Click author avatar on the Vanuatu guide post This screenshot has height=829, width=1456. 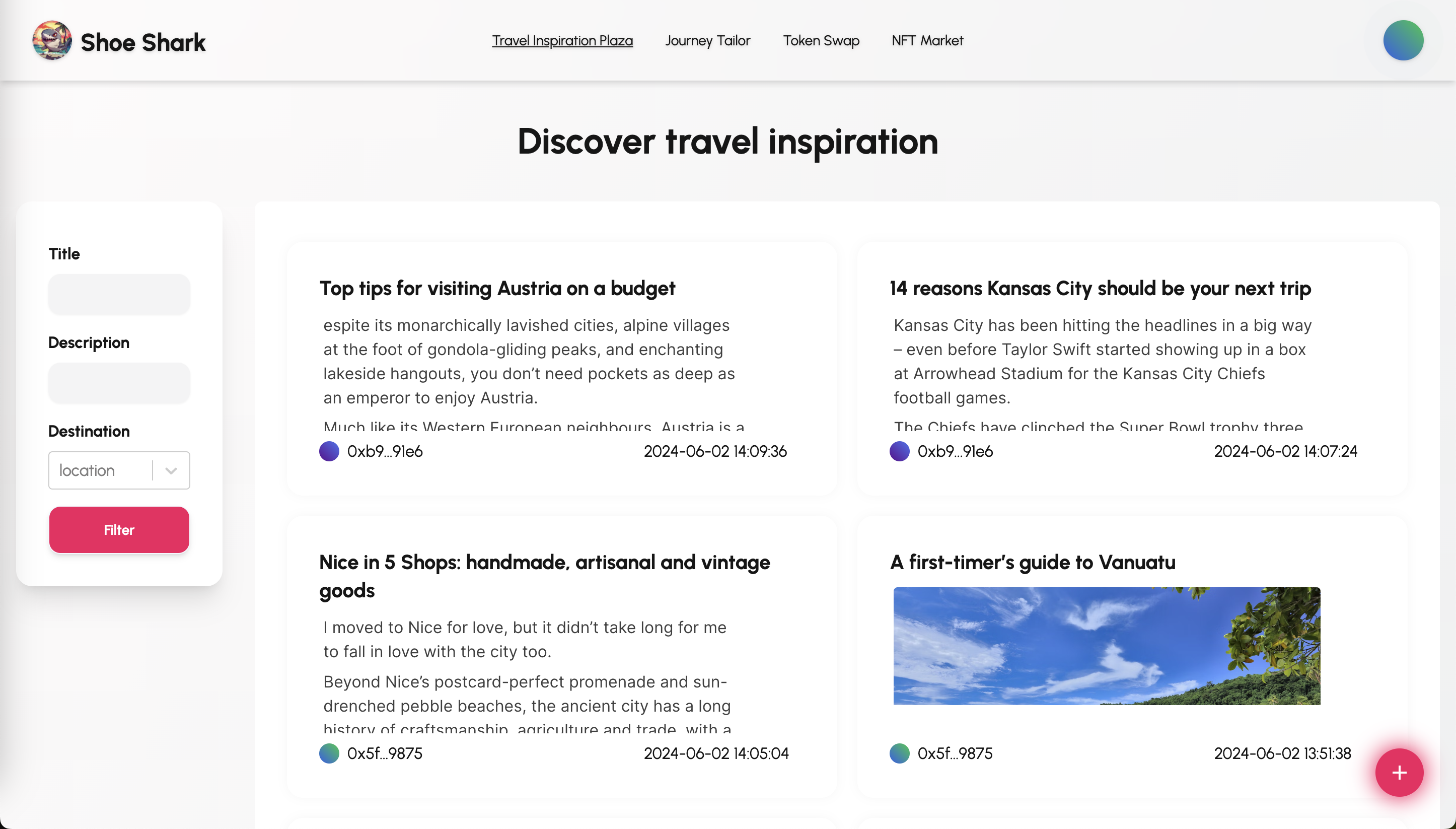pos(899,753)
